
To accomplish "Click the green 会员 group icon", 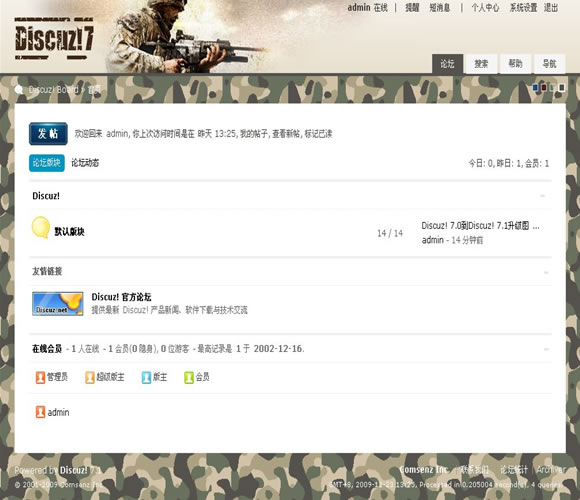I will [189, 378].
